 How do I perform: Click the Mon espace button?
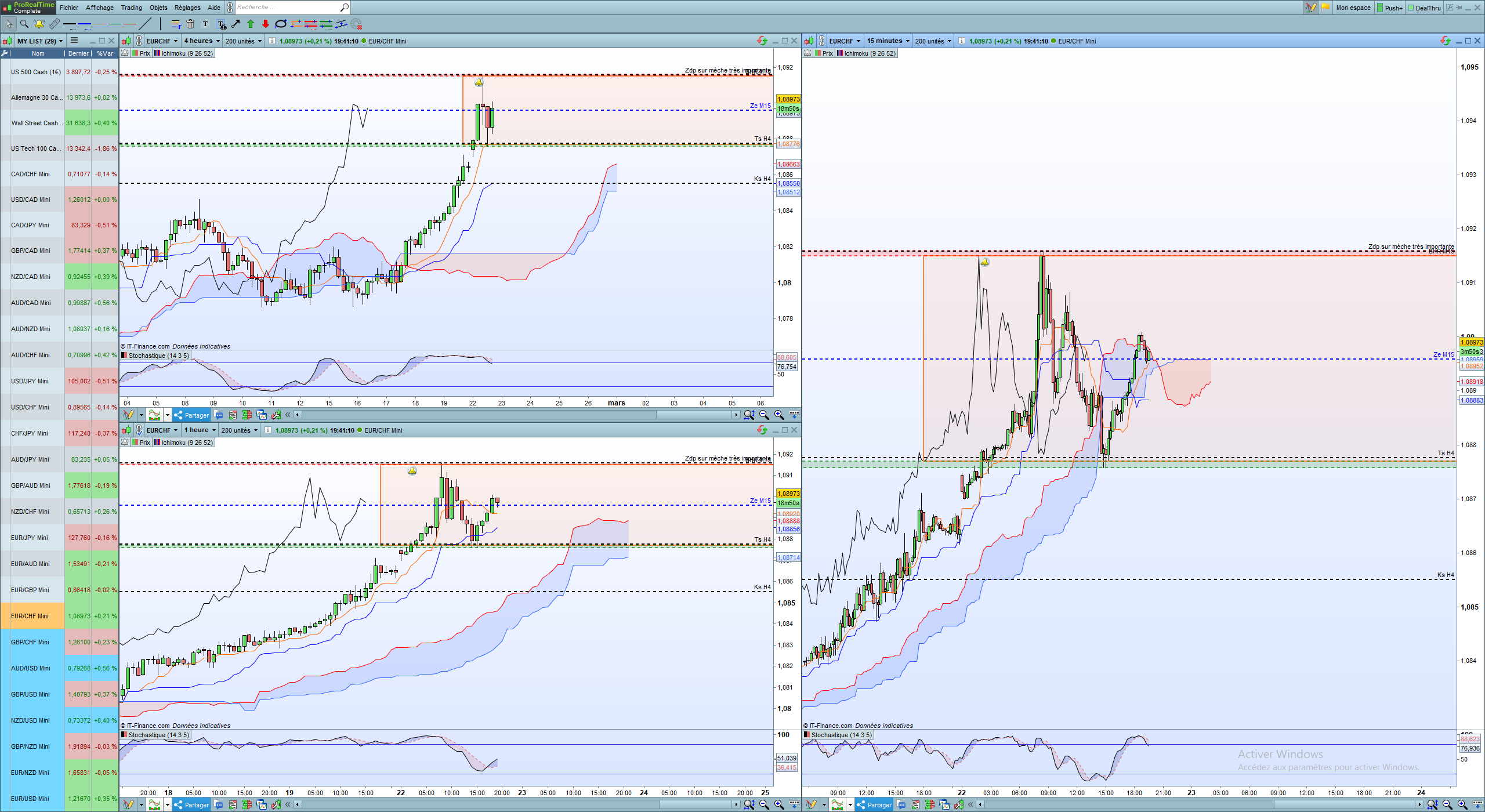click(1353, 8)
